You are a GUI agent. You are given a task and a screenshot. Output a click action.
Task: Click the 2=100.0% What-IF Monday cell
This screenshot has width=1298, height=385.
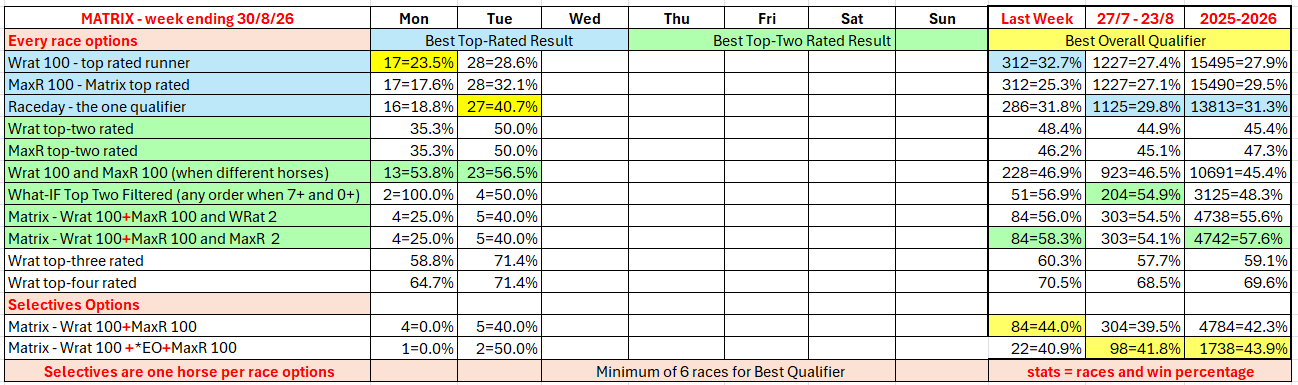(413, 195)
